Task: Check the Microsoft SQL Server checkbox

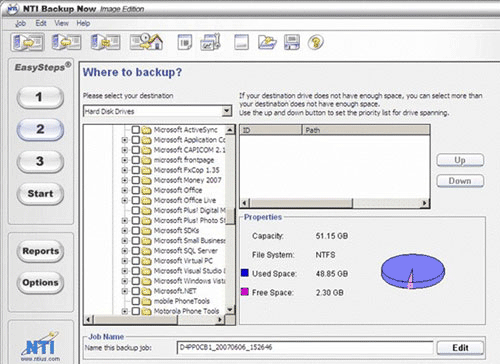Action: (135, 251)
